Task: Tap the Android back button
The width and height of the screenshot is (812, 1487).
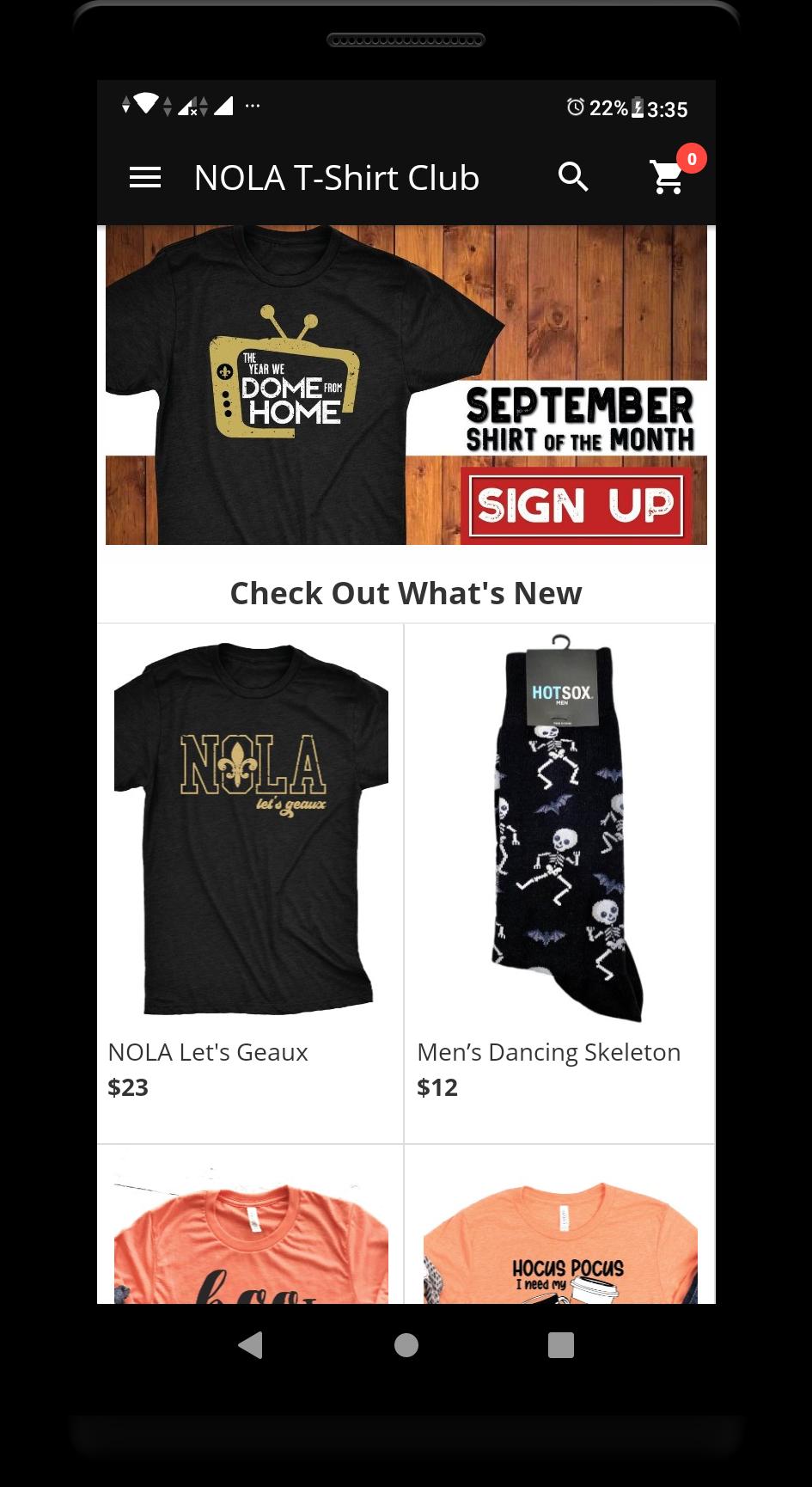Action: [x=250, y=1344]
